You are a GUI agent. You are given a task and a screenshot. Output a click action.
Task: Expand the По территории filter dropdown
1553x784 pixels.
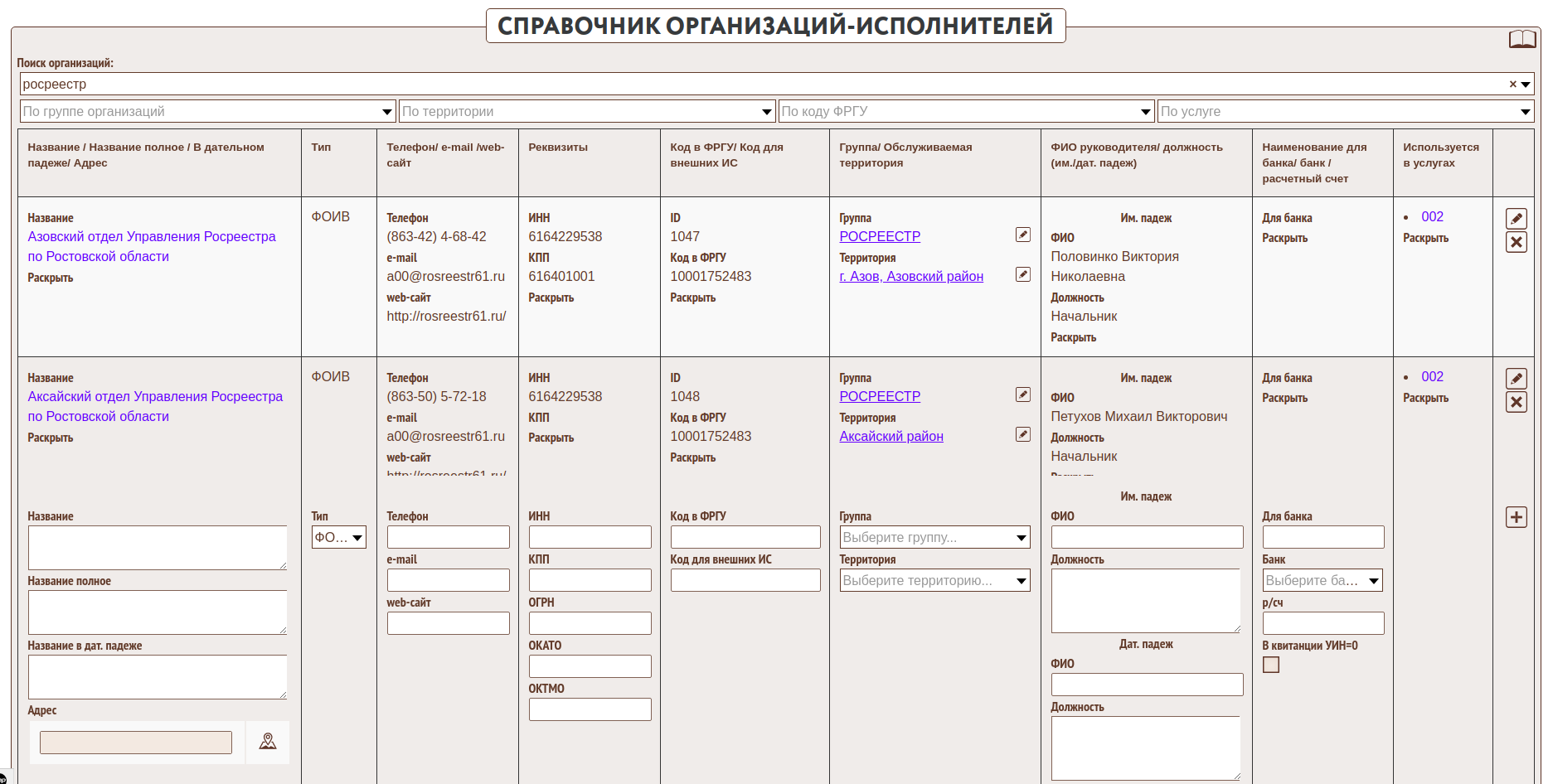(x=768, y=111)
